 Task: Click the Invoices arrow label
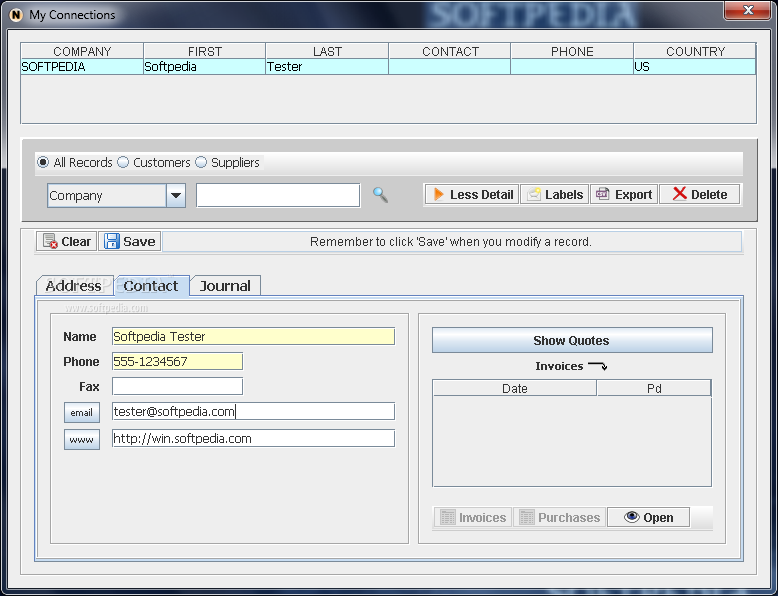click(x=571, y=366)
